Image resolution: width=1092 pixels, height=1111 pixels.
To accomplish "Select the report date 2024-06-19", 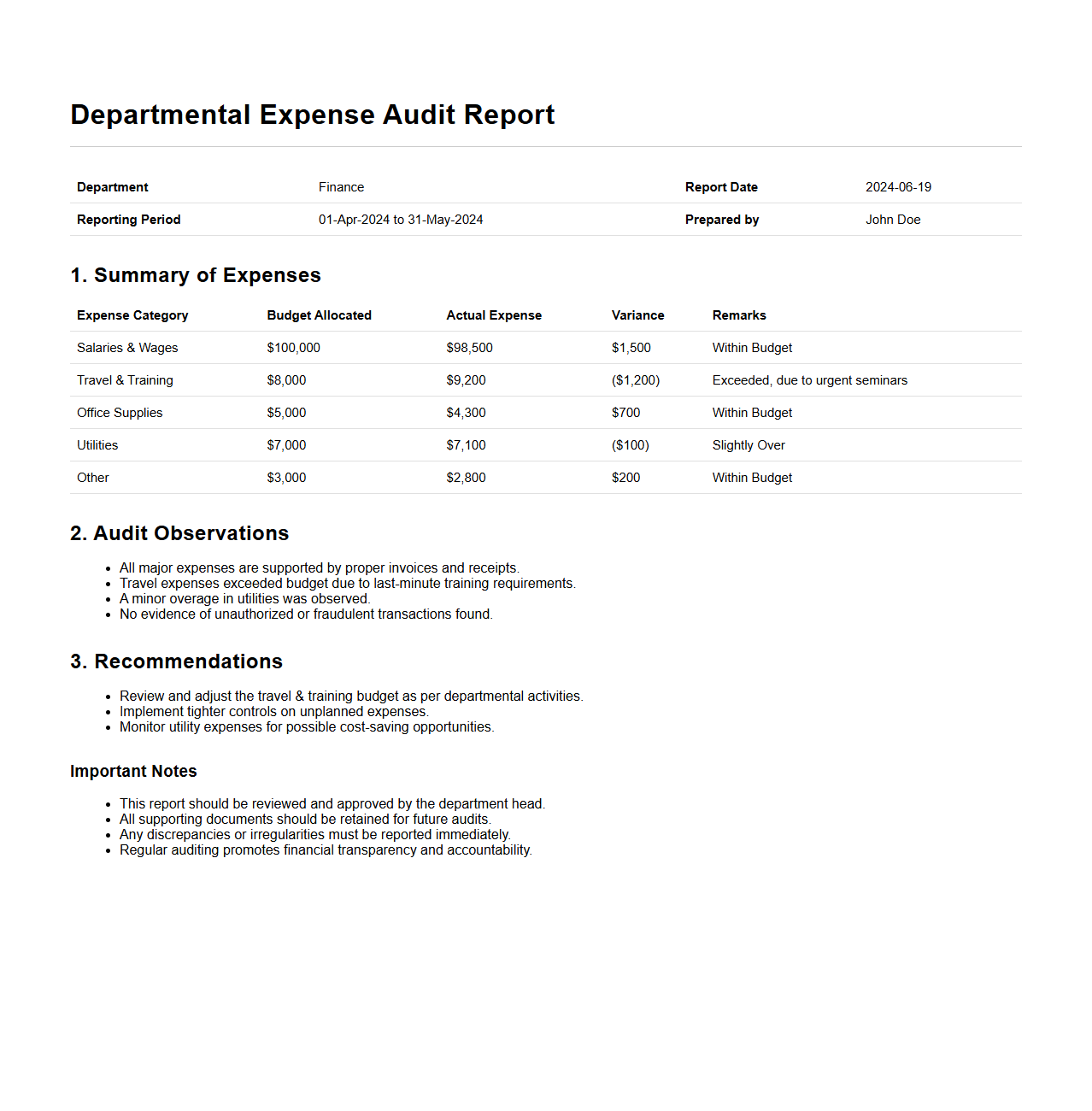I will coord(898,187).
